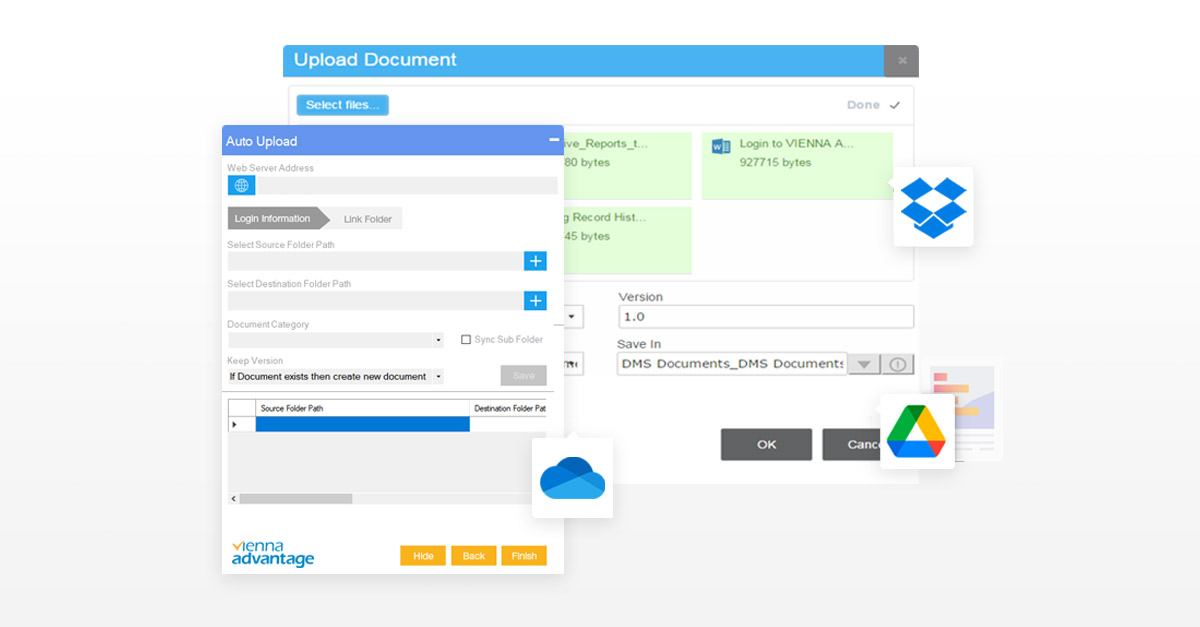1200x627 pixels.
Task: Open the Keep Version dropdown
Action: [x=438, y=377]
